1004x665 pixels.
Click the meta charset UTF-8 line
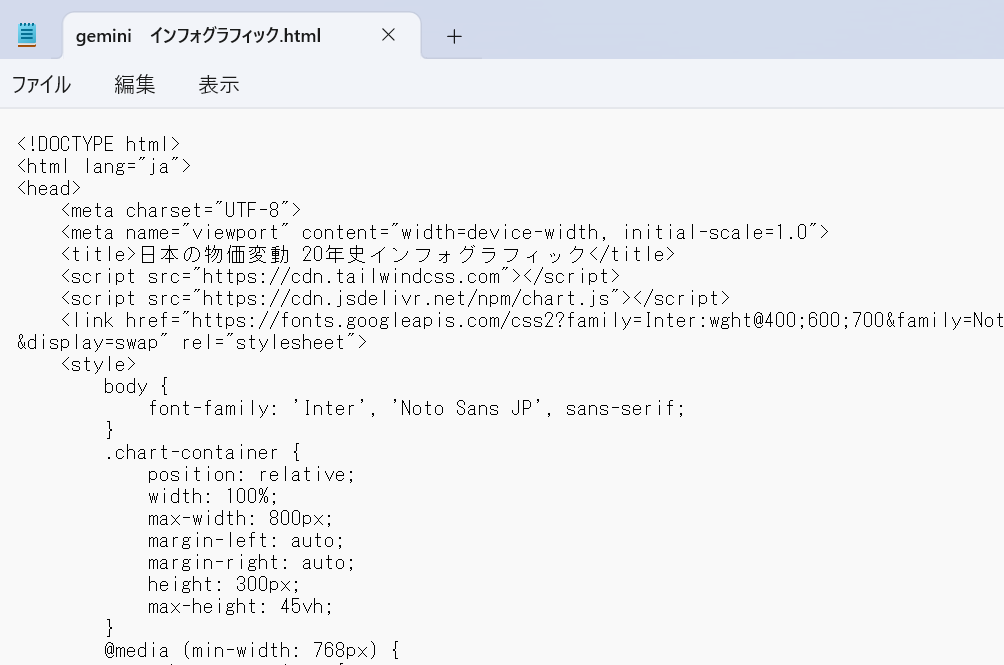tap(180, 210)
